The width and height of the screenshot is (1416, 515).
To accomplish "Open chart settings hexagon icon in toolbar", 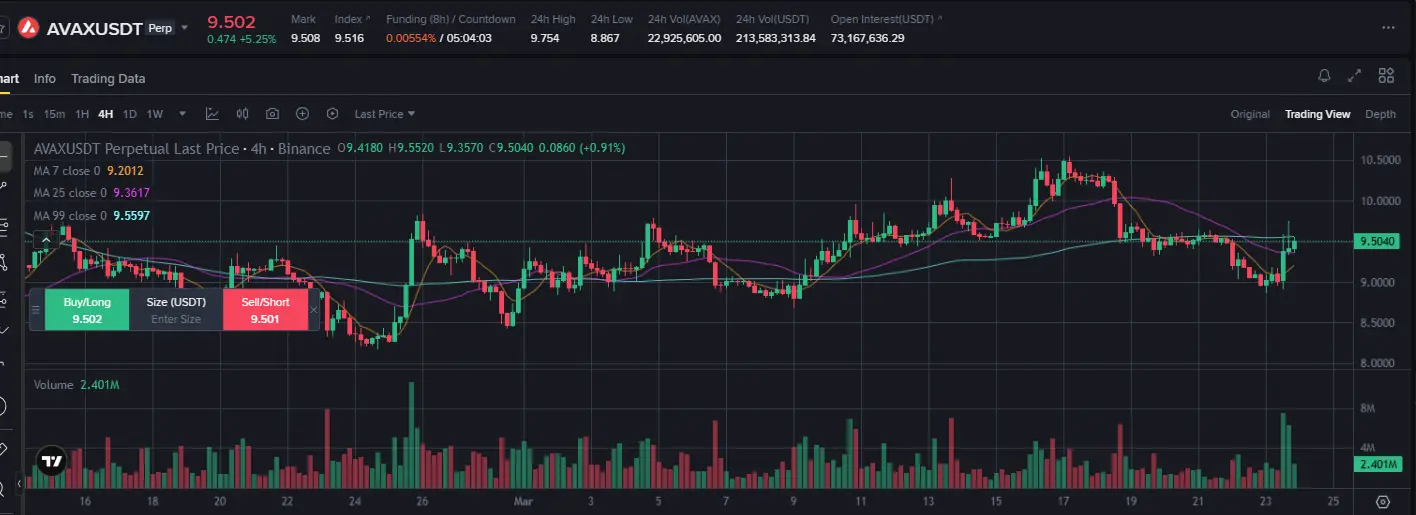I will coord(332,114).
